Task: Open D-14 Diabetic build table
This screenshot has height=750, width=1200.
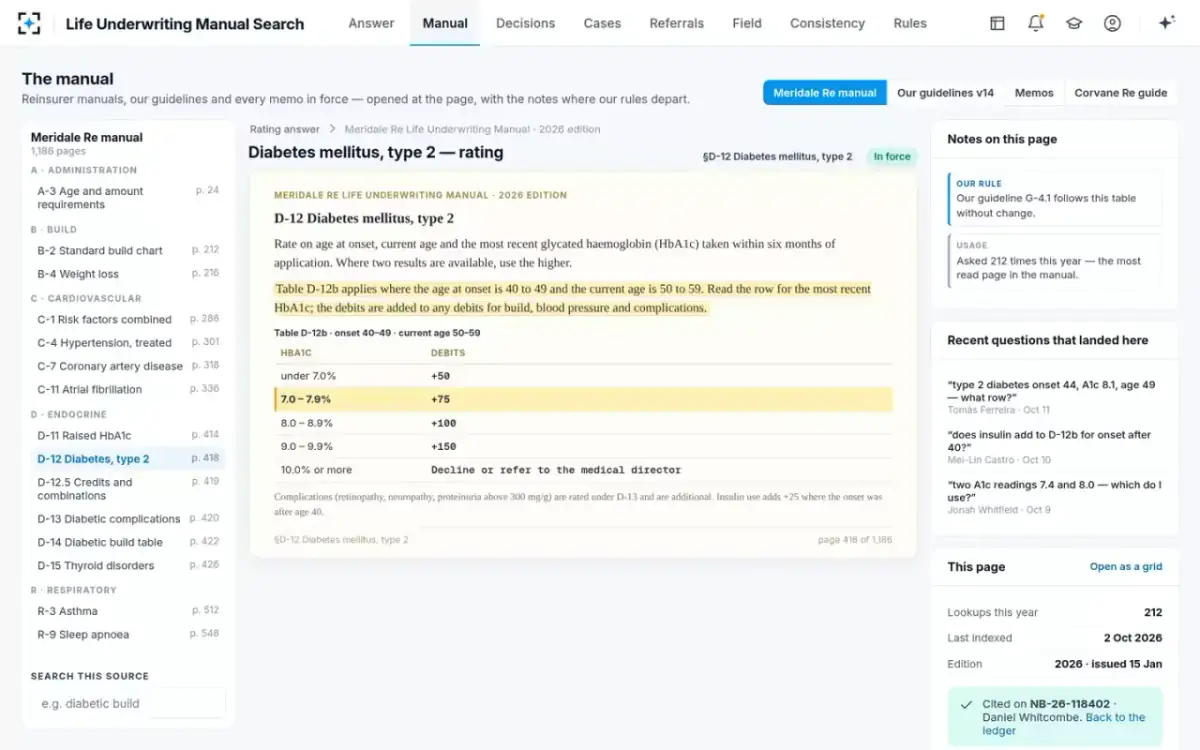Action: [x=128, y=542]
